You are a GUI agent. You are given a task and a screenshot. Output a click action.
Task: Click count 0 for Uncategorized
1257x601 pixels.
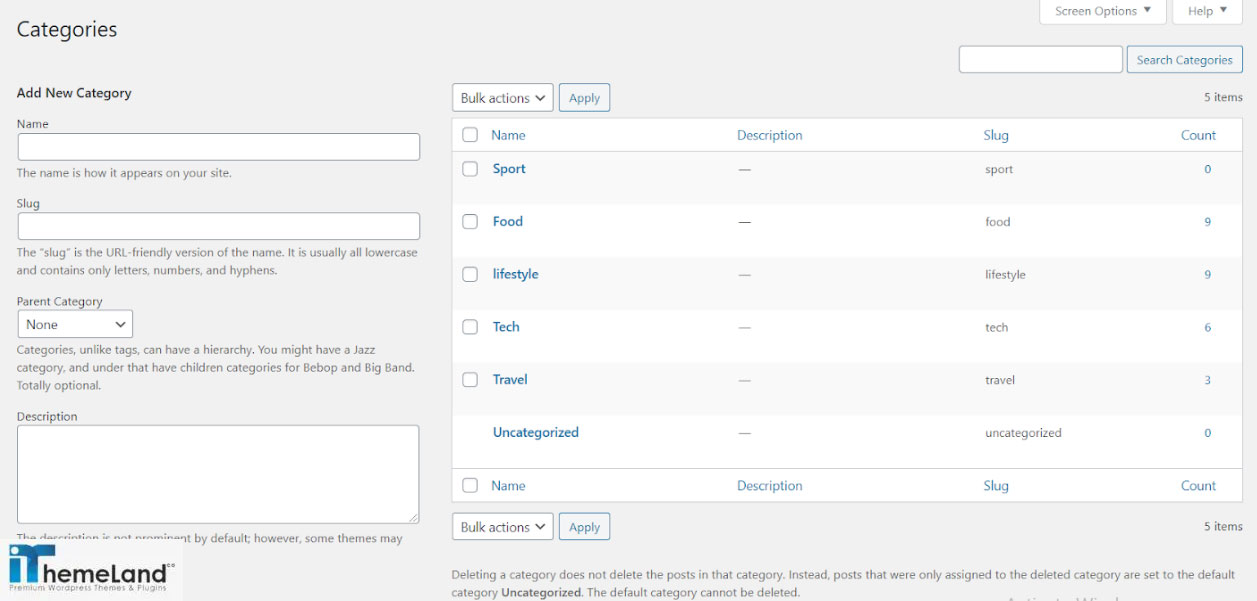[x=1207, y=433]
